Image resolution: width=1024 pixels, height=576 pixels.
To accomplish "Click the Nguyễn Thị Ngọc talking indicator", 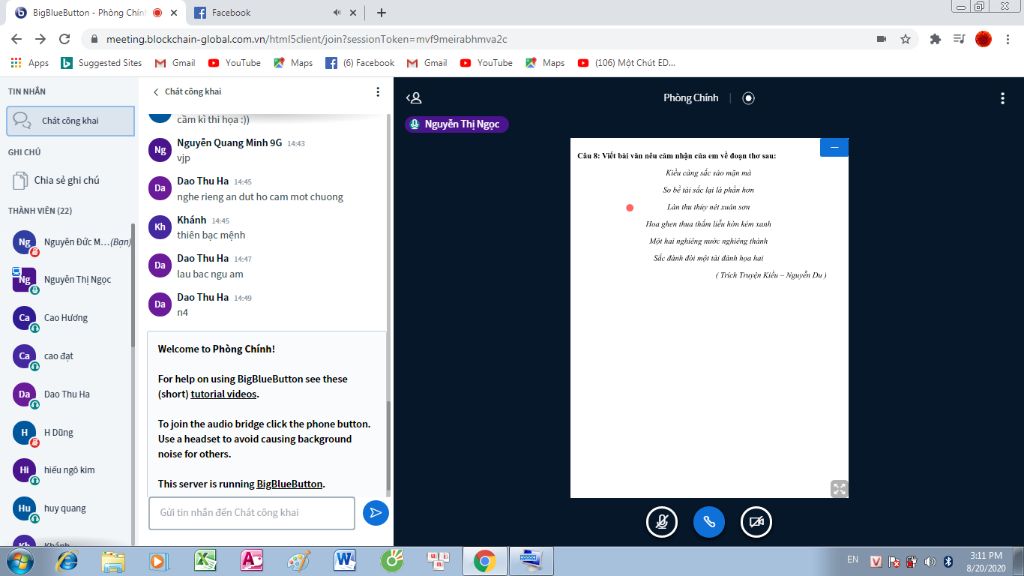I will pos(456,124).
